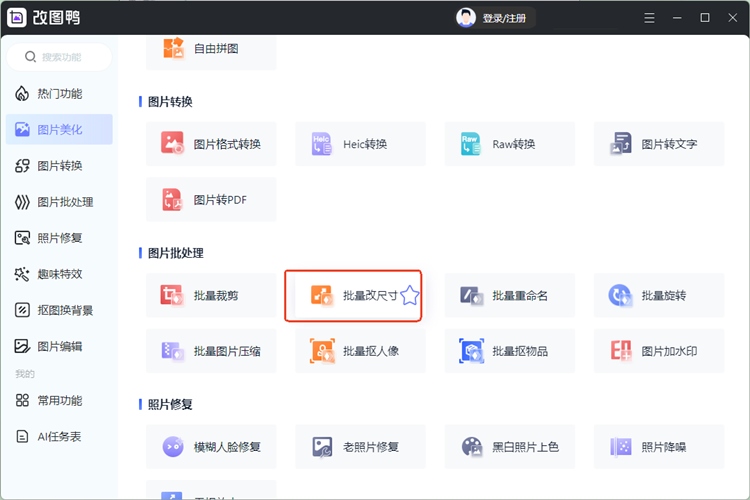
Task: Select 图片转换 in the sidebar
Action: [59, 166]
